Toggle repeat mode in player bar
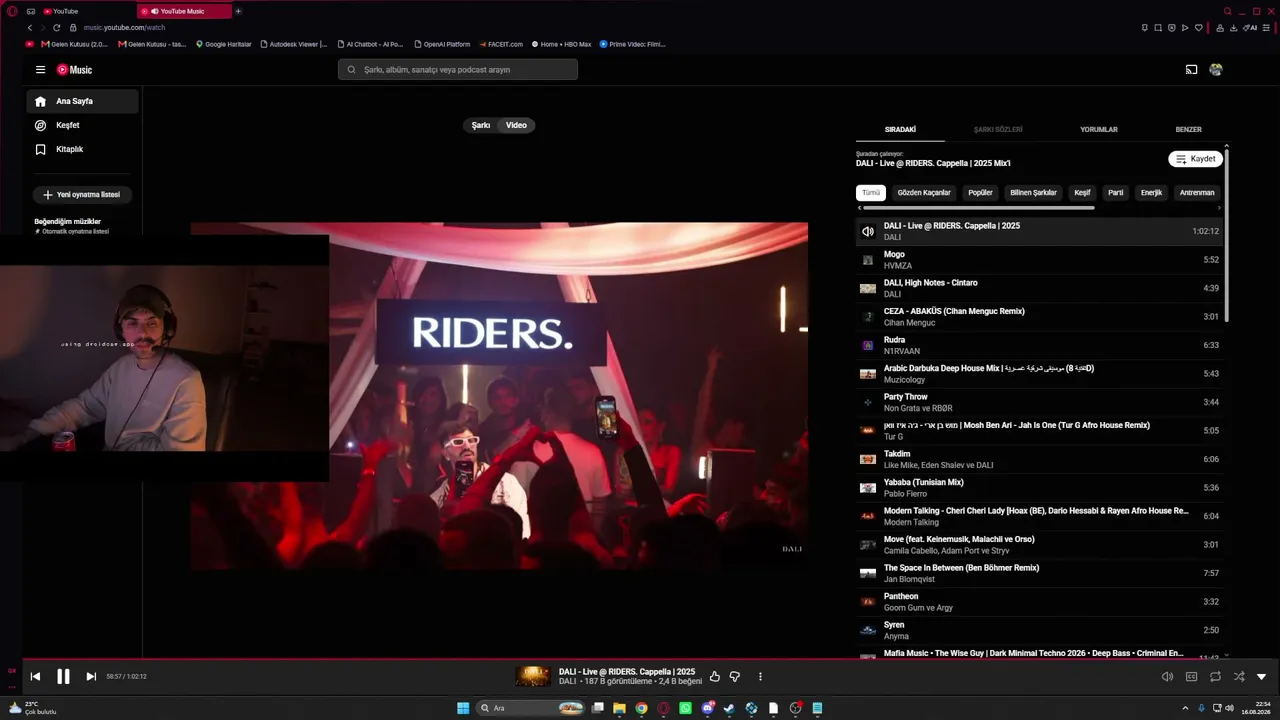This screenshot has width=1280, height=720. (1215, 677)
